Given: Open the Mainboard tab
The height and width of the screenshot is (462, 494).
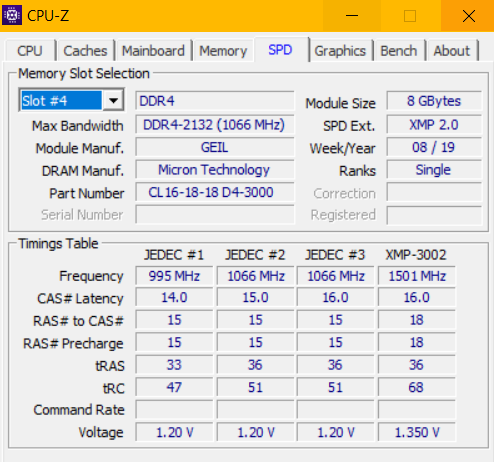Looking at the screenshot, I should click(153, 51).
